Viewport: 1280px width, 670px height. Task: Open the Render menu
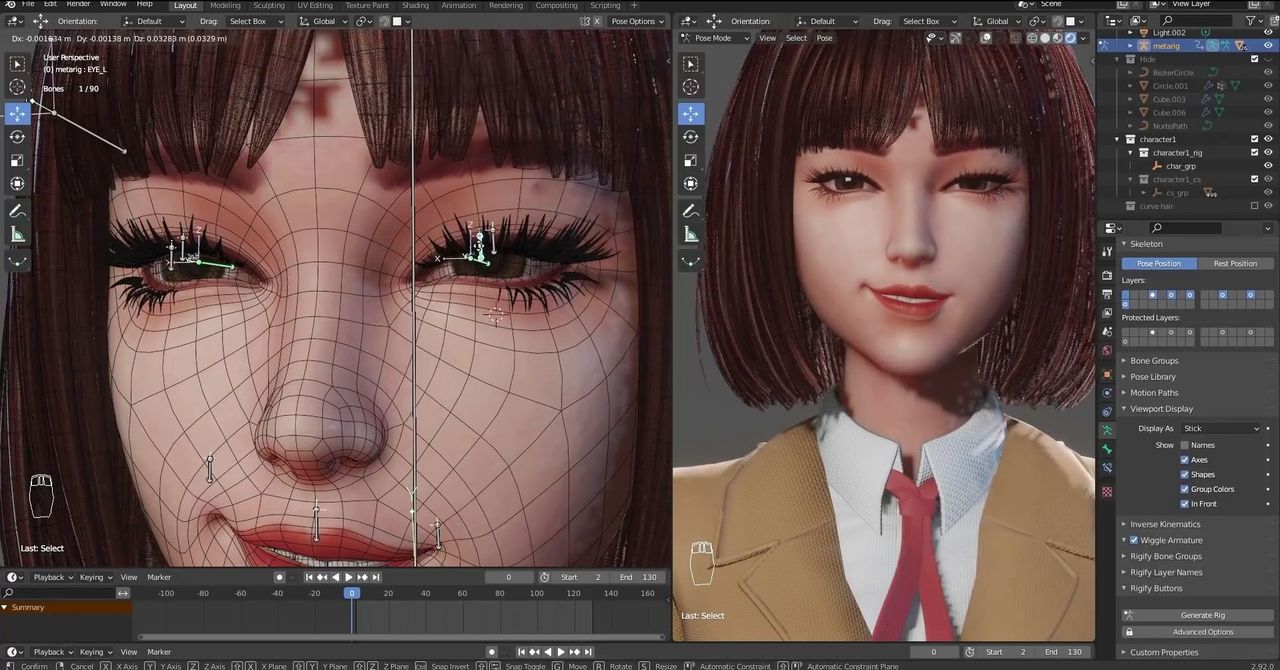pos(78,4)
